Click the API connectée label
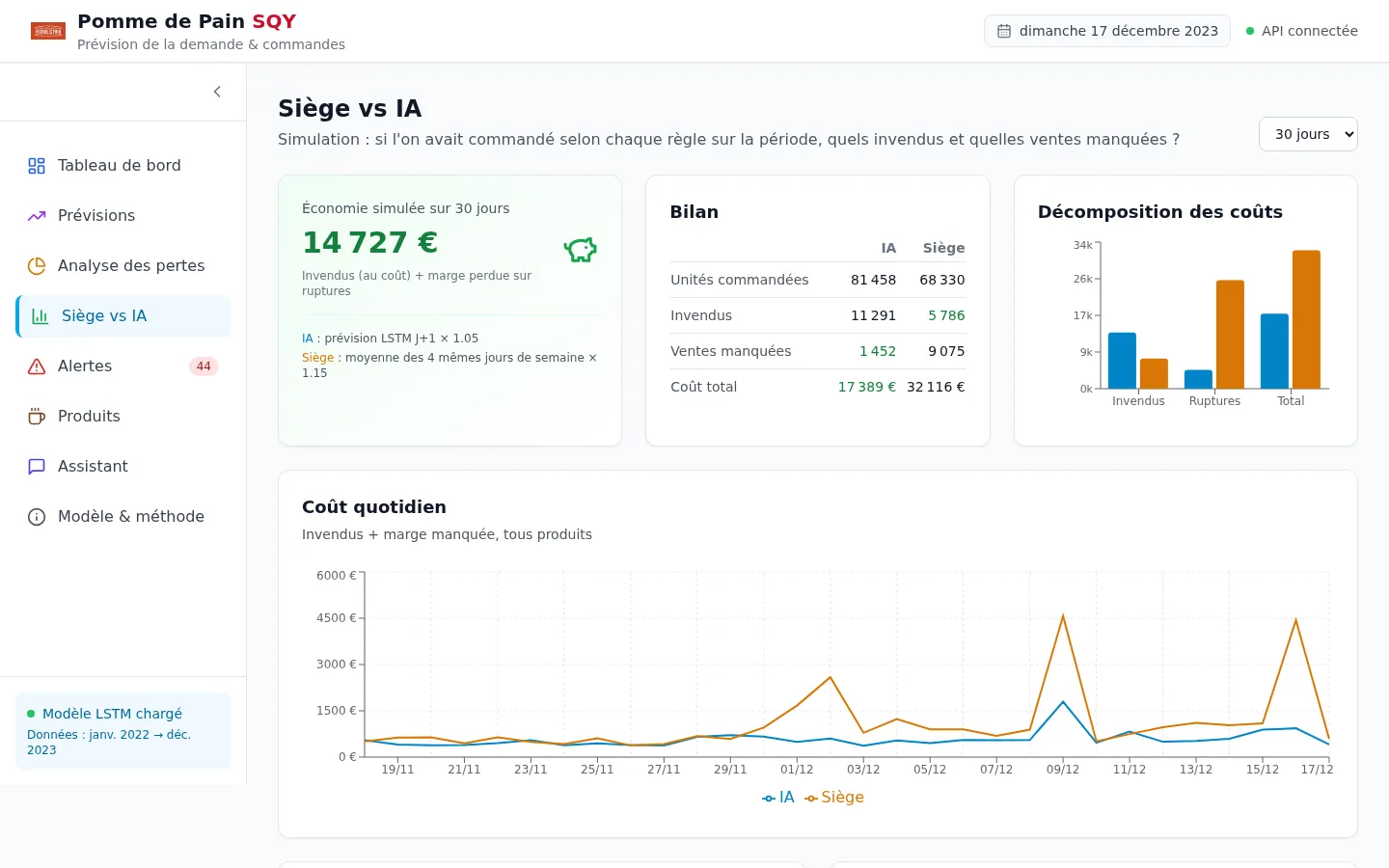 tap(1310, 31)
